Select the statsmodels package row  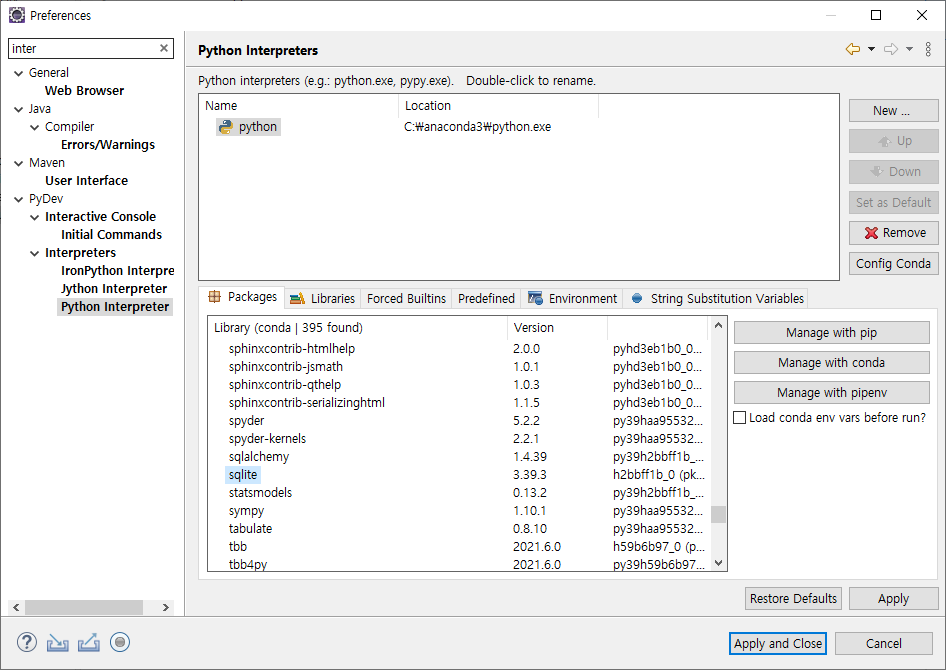[x=260, y=493]
